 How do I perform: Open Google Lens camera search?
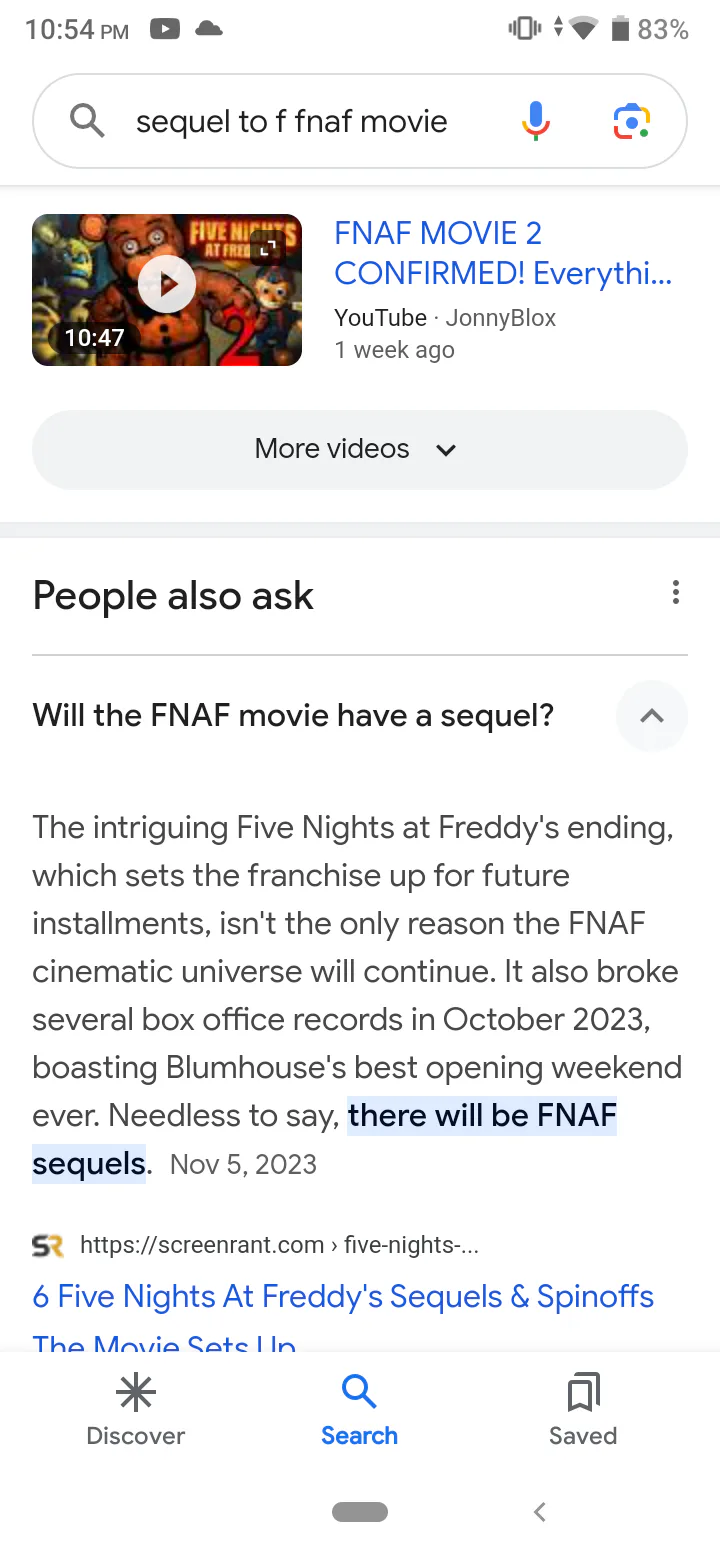pos(631,122)
